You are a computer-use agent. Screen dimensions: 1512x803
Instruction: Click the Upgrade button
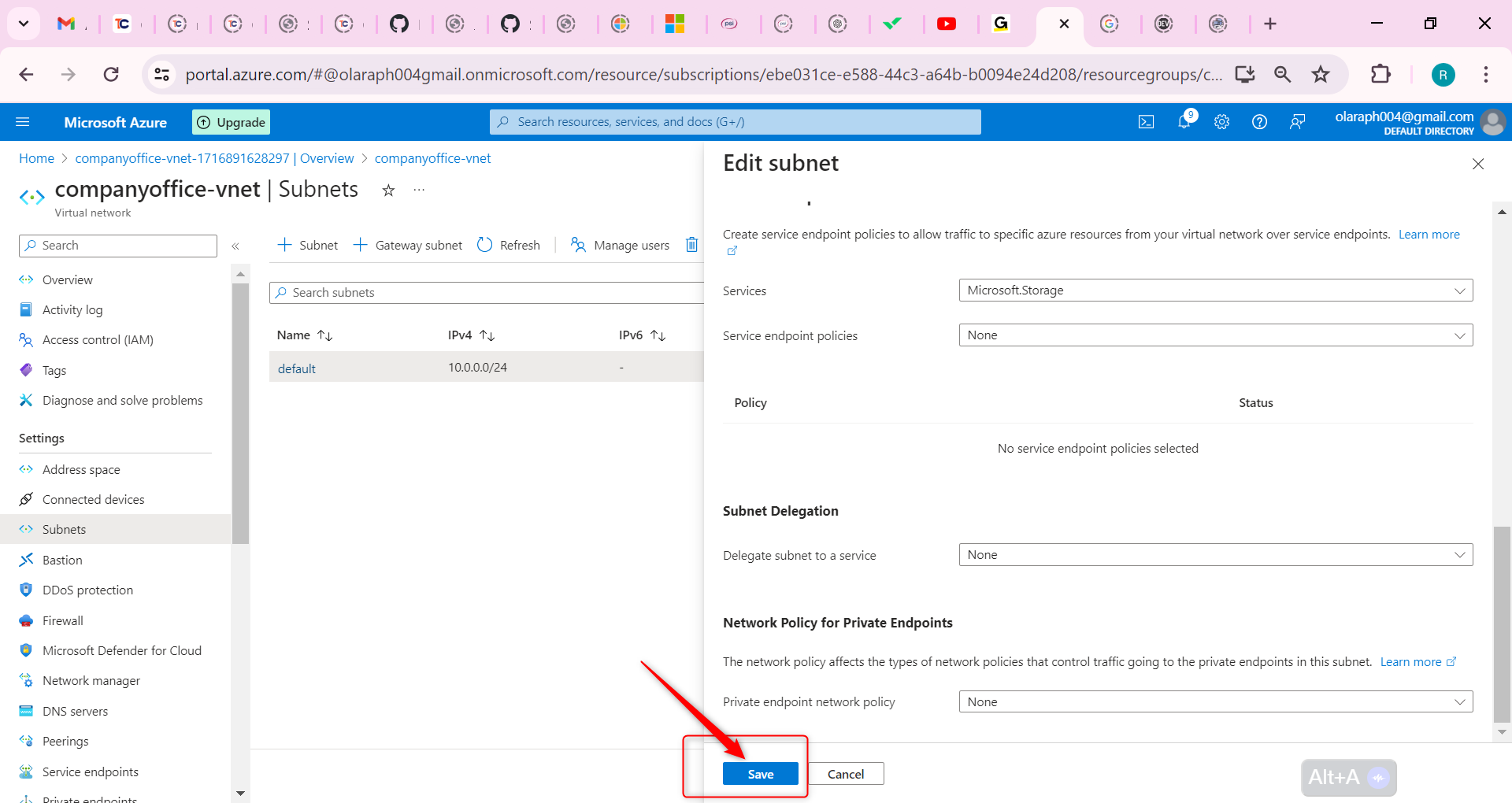pos(232,122)
